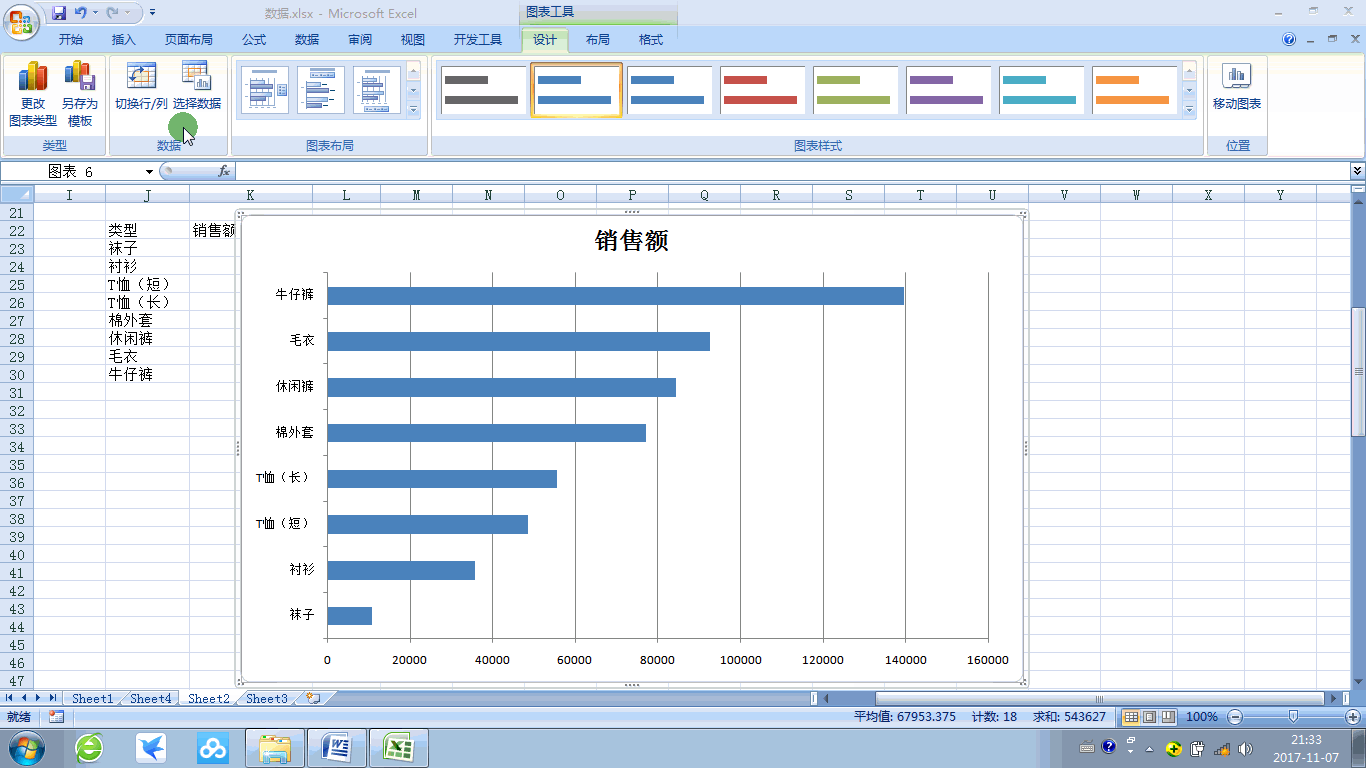
Task: Expand the chart layouts gallery
Action: 413,109
